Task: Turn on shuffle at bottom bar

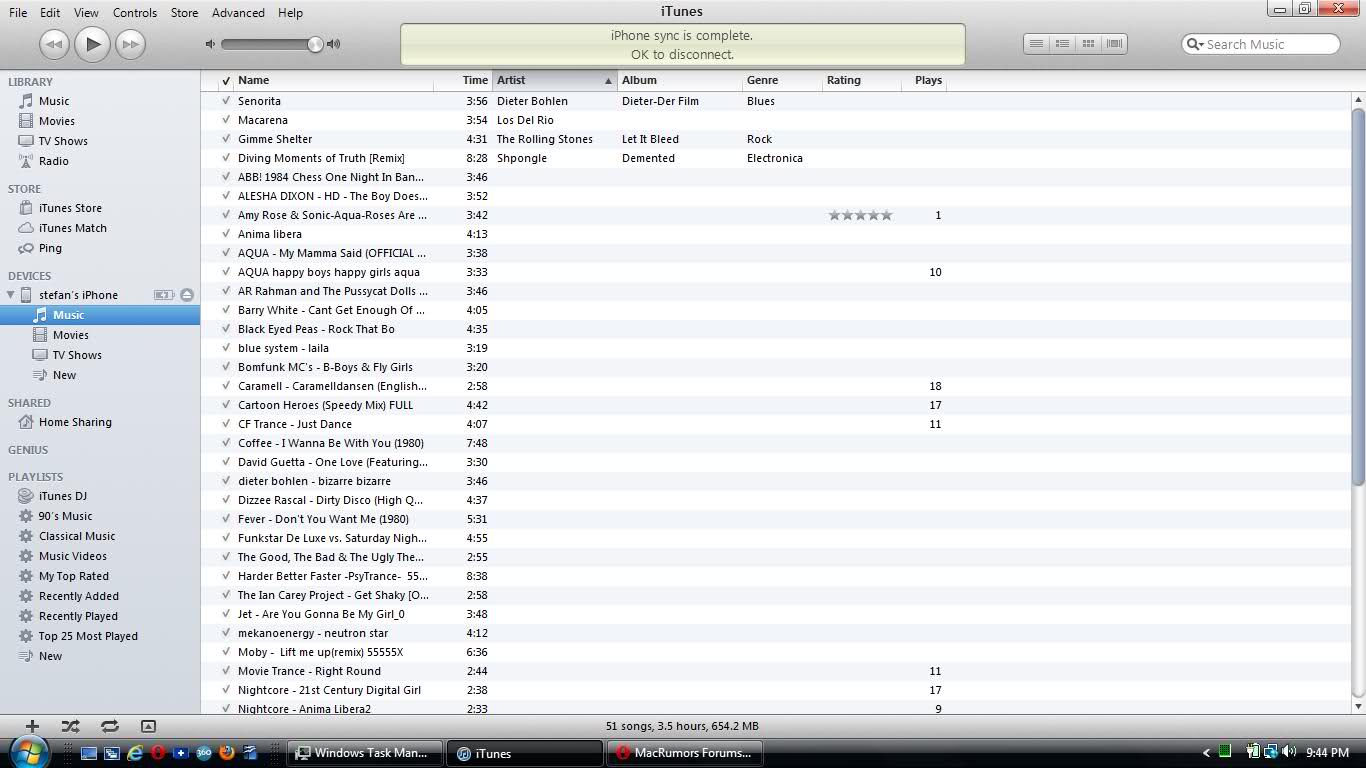Action: coord(70,726)
